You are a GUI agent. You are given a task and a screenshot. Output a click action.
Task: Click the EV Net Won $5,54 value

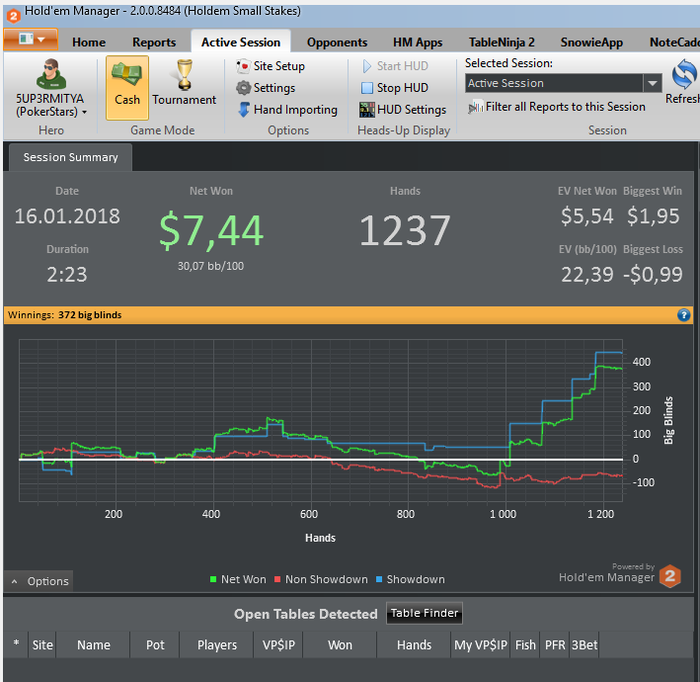[587, 216]
